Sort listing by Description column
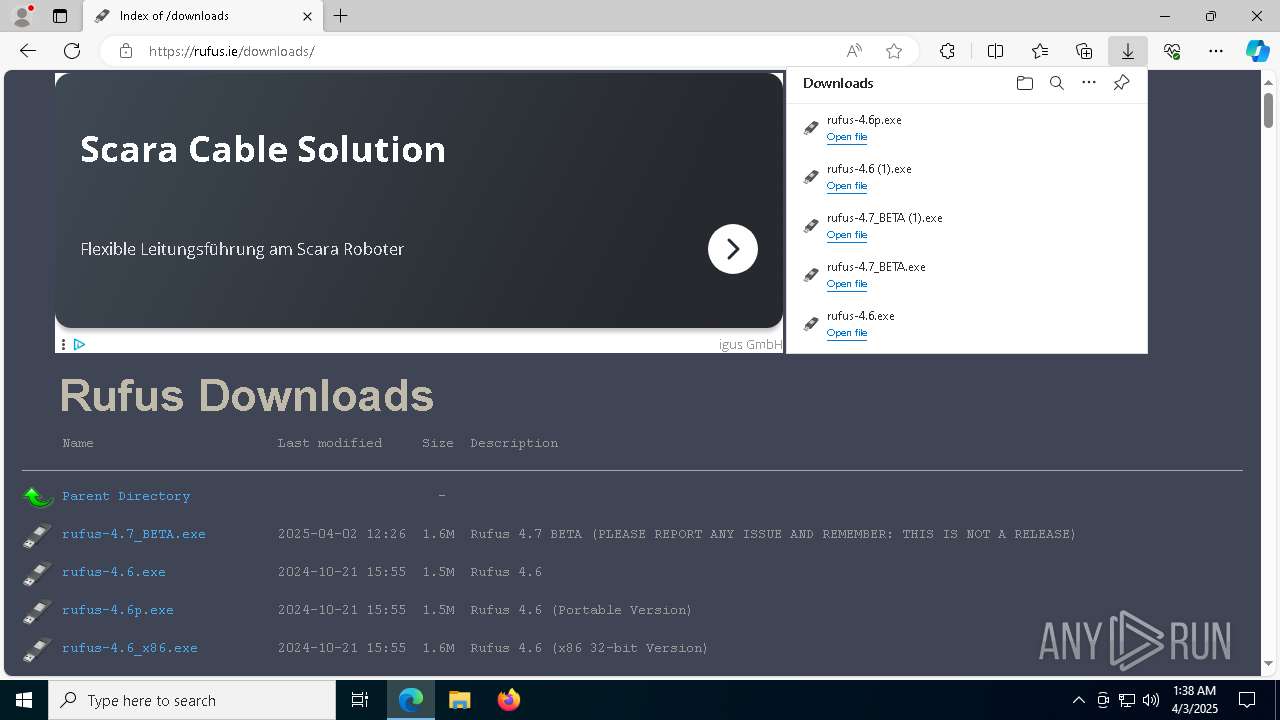Screen dimensions: 1280x720 [x=514, y=443]
